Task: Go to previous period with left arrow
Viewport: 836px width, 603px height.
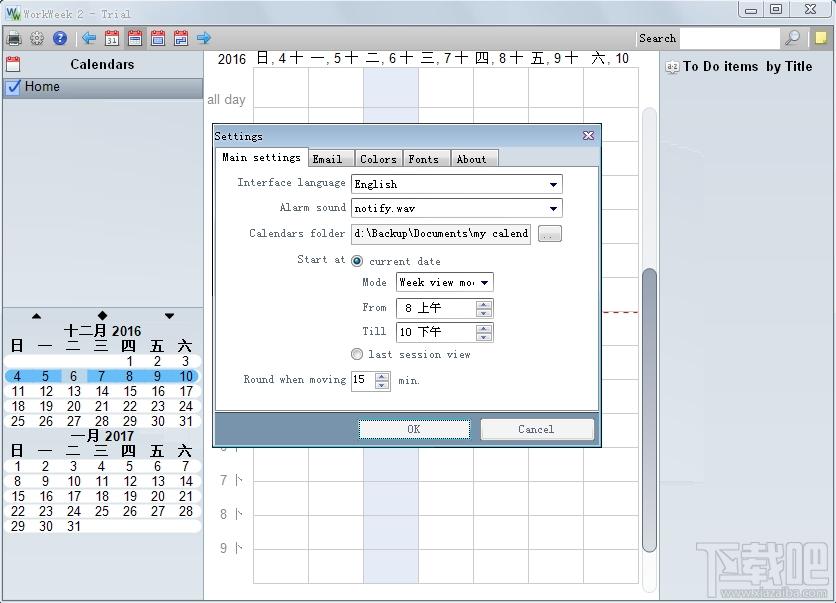Action: tap(89, 38)
